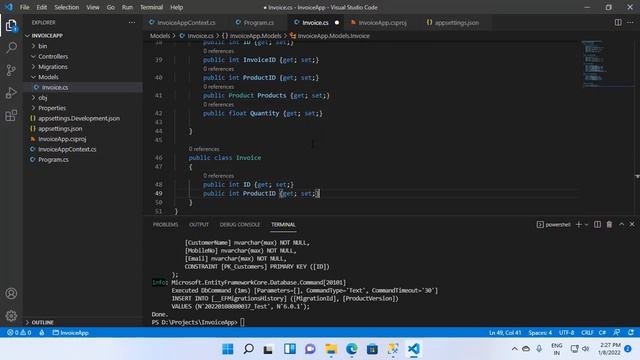Open the terminal launch profile dropdown arrow
The image size is (640, 360).
click(x=587, y=224)
